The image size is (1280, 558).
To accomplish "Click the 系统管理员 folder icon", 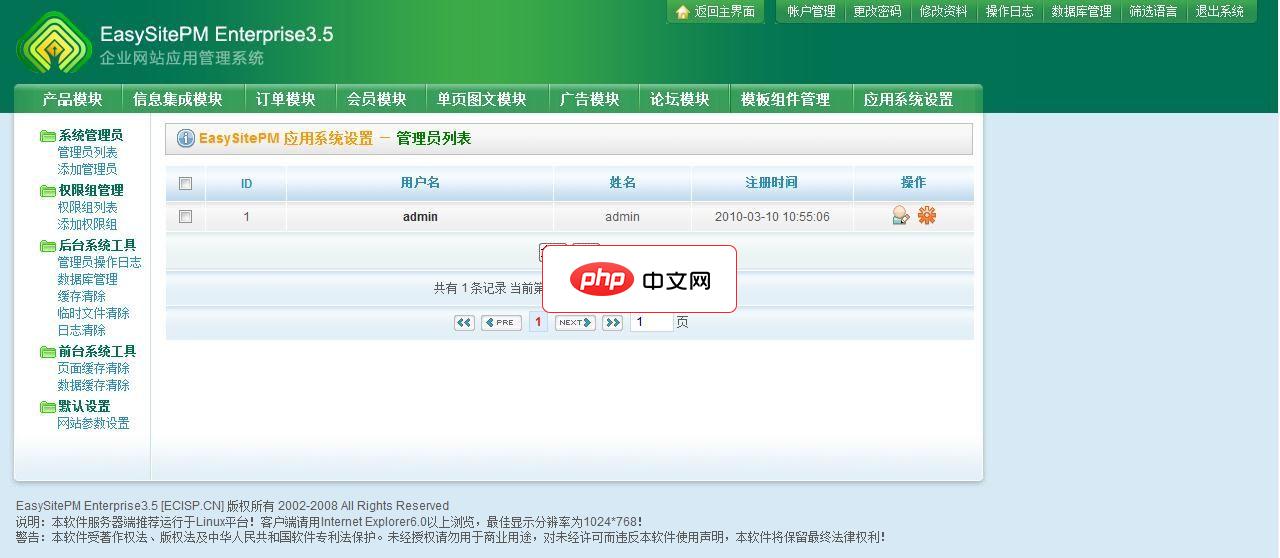I will click(47, 136).
